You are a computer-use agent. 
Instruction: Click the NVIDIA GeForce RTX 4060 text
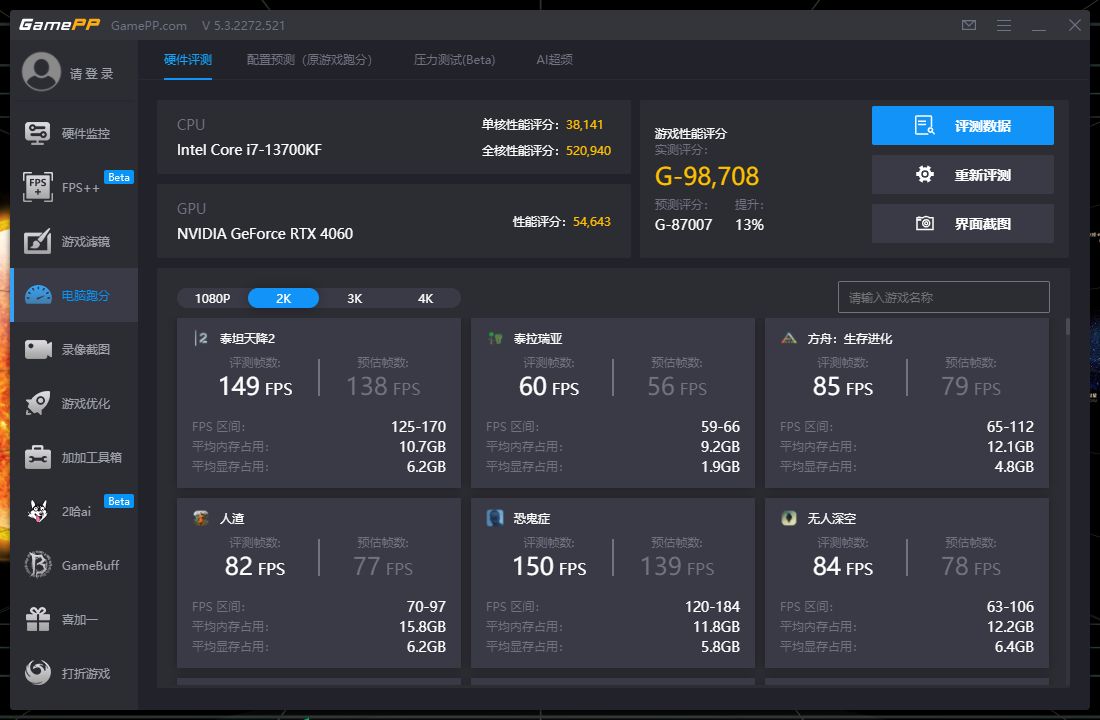[264, 234]
